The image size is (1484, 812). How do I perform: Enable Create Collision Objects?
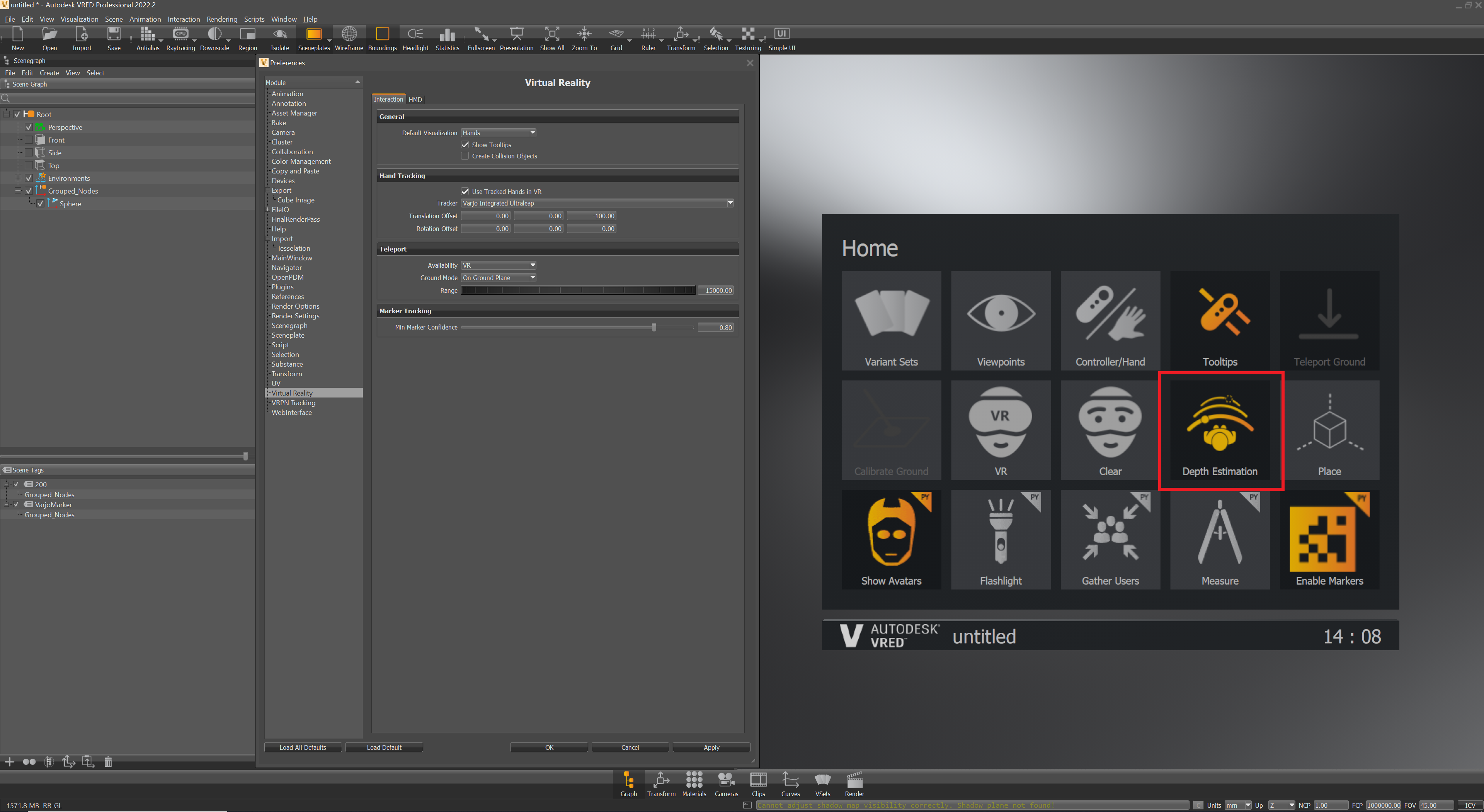point(465,156)
